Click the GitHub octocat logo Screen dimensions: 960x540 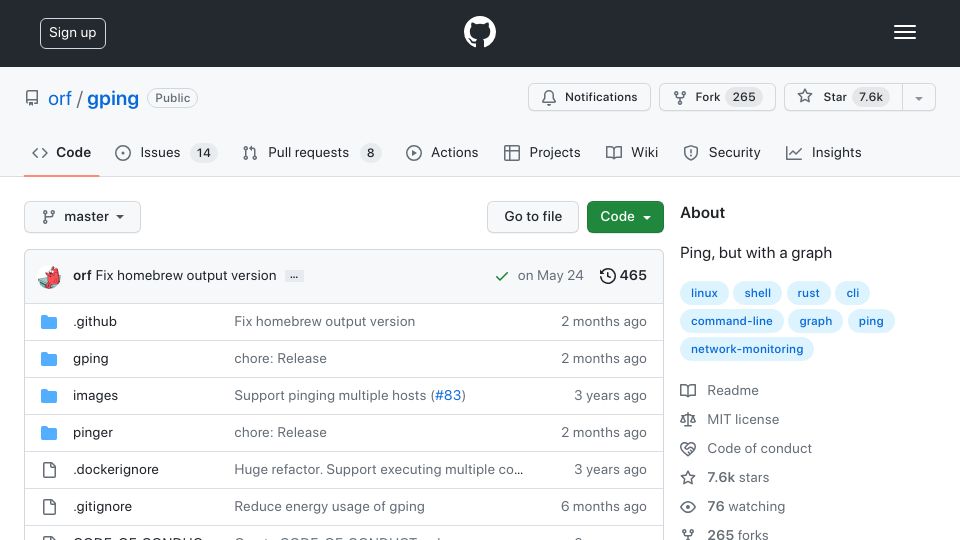pos(479,32)
